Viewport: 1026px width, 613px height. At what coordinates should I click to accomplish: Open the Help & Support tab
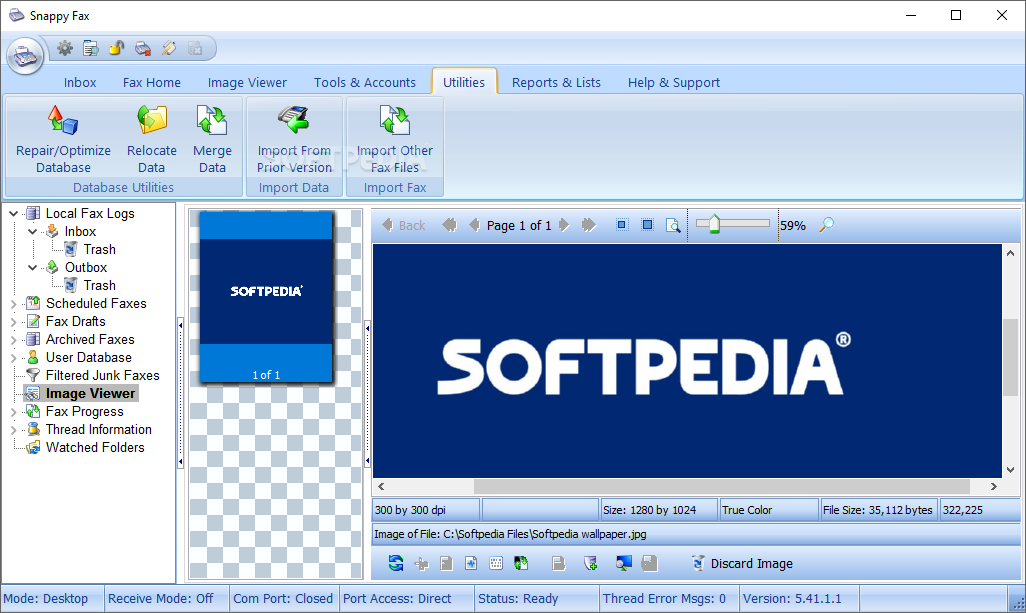674,82
